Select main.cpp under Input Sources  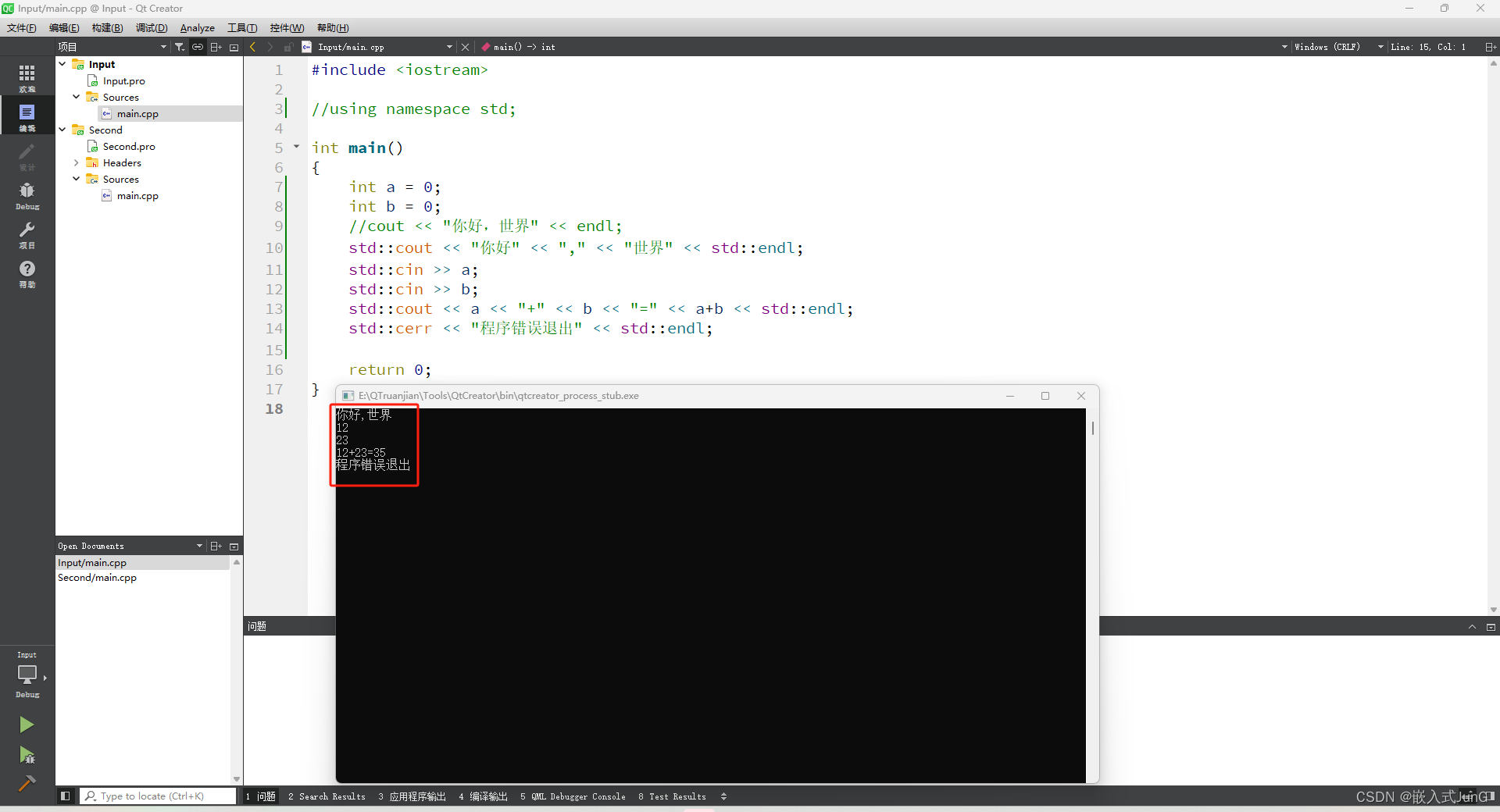(x=137, y=113)
